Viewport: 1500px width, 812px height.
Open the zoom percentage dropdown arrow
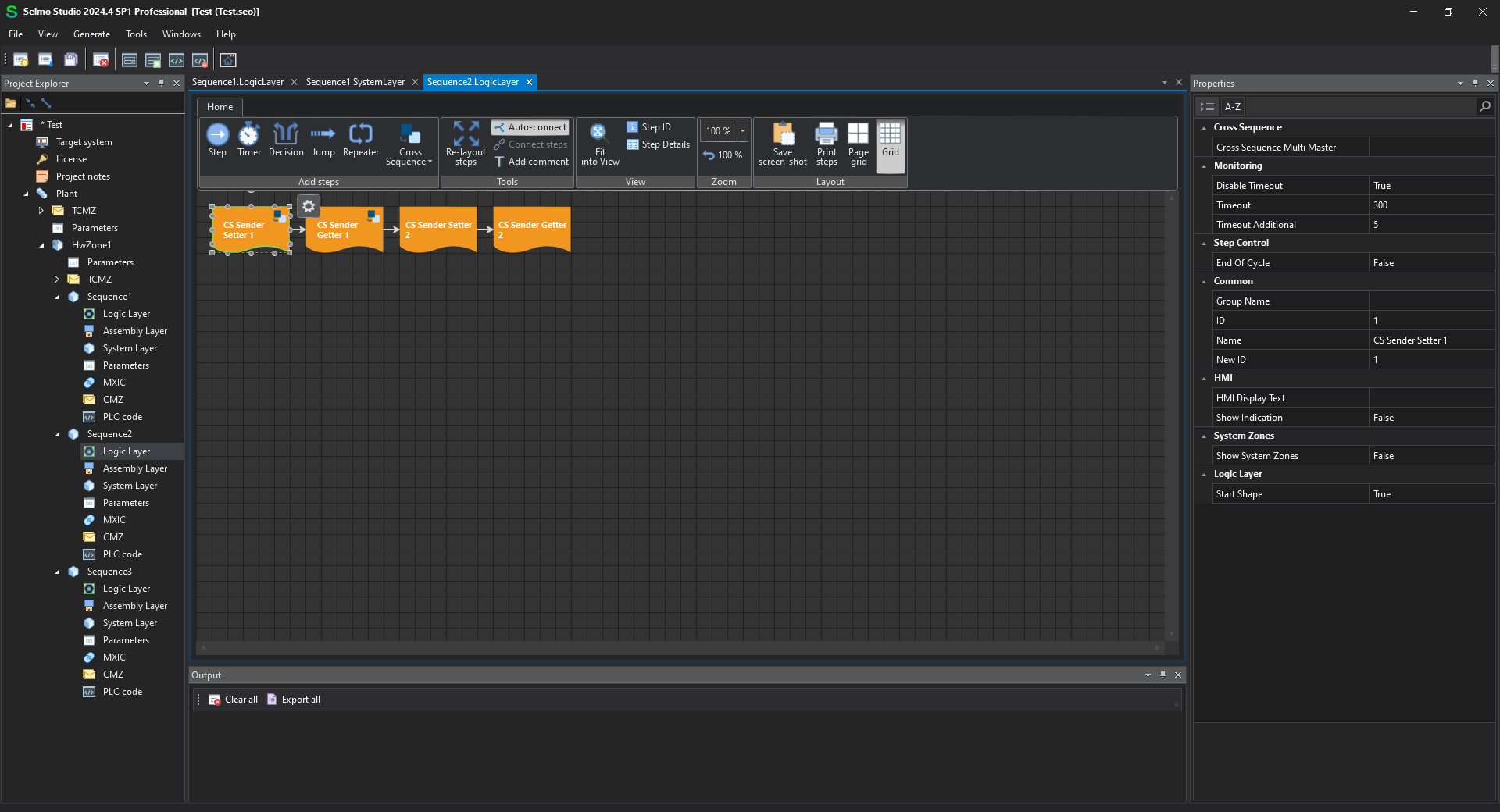[x=742, y=130]
